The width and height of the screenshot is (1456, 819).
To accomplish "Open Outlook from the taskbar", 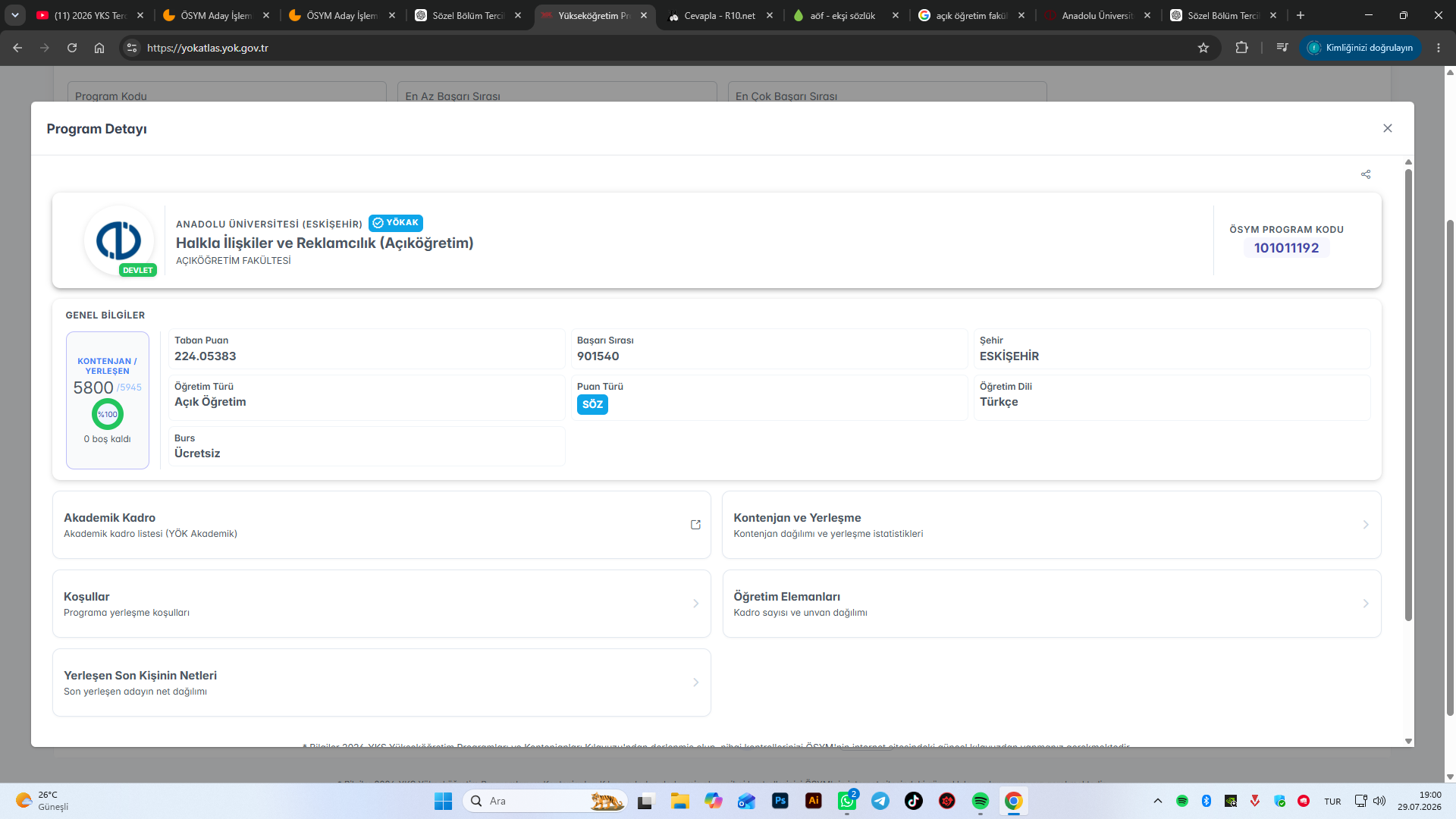I will [746, 801].
